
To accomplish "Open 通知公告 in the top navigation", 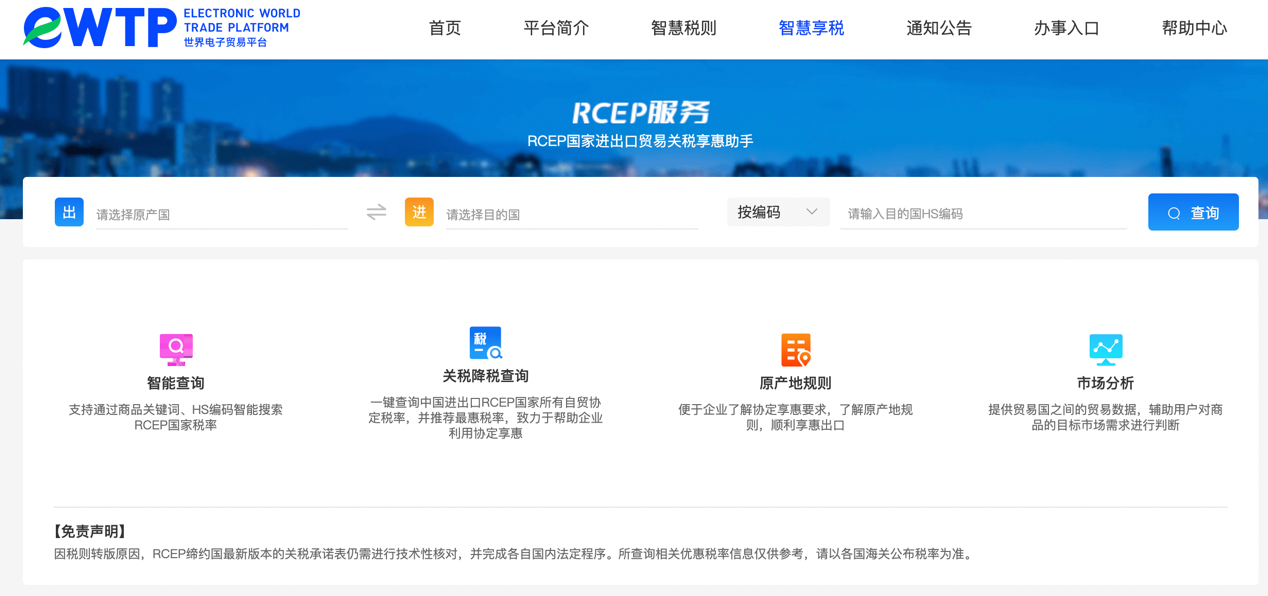I will pyautogui.click(x=938, y=28).
